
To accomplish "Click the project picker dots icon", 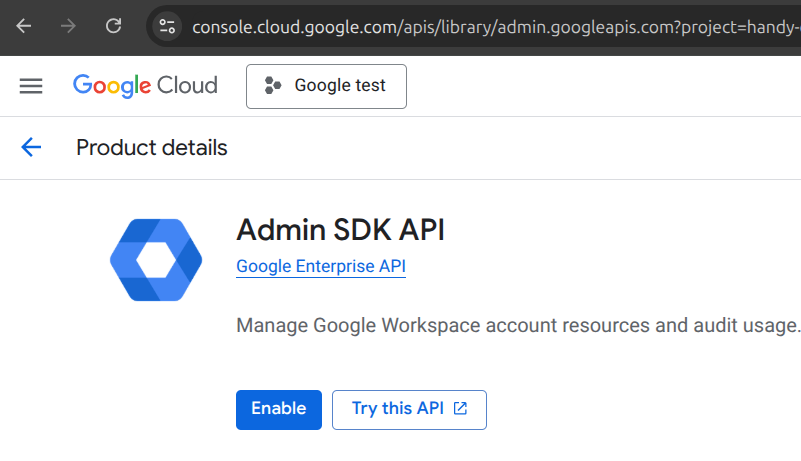I will coord(273,86).
